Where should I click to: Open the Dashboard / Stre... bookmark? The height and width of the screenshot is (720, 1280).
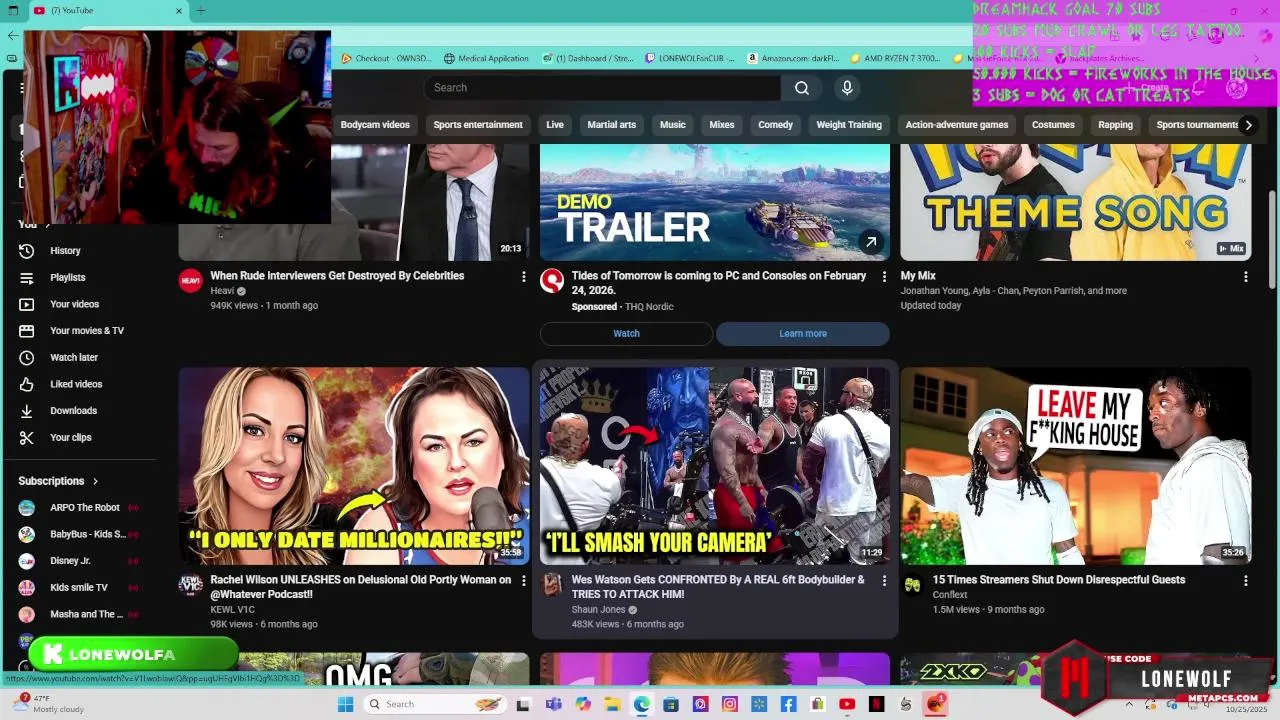coord(588,58)
